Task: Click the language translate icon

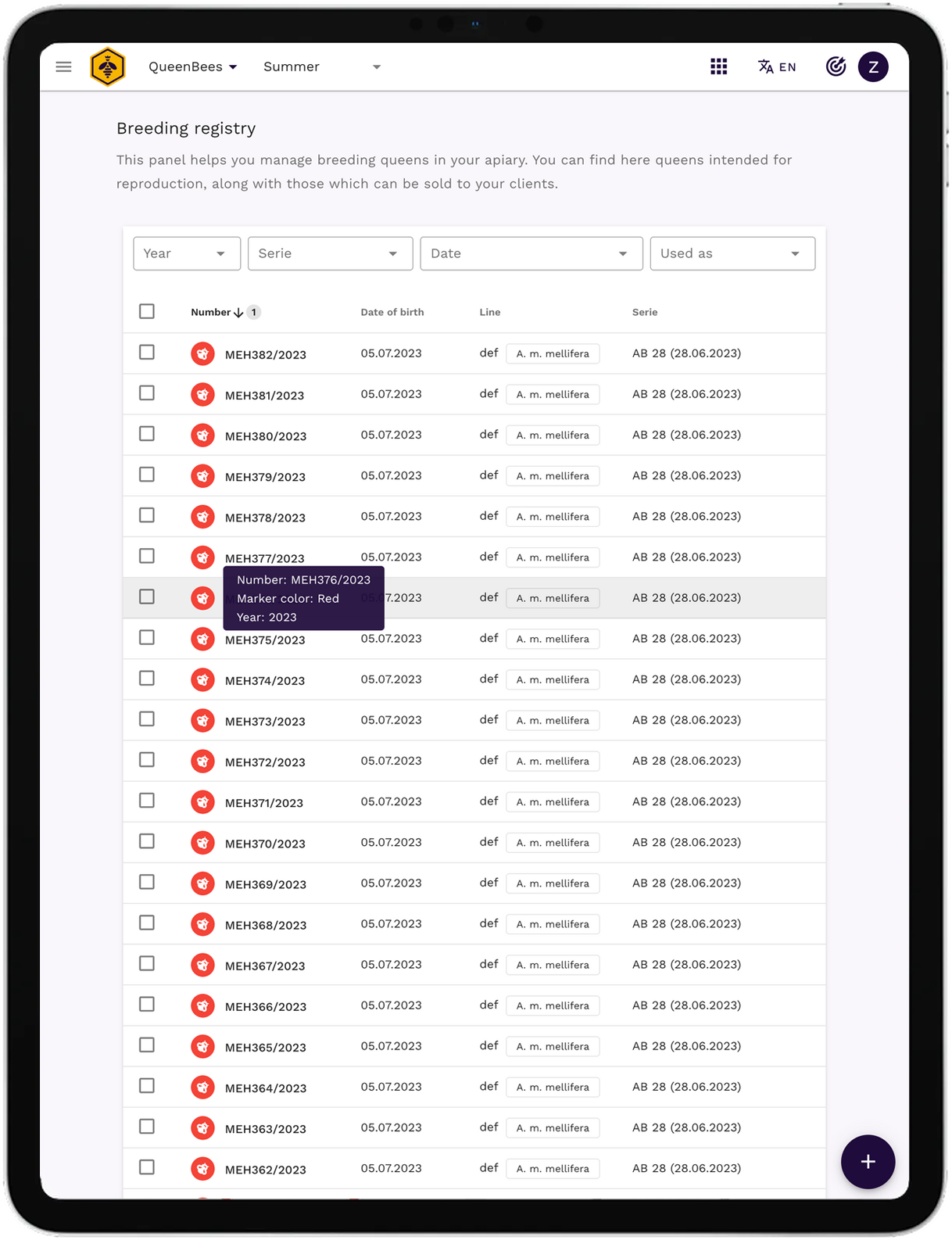Action: pyautogui.click(x=766, y=67)
